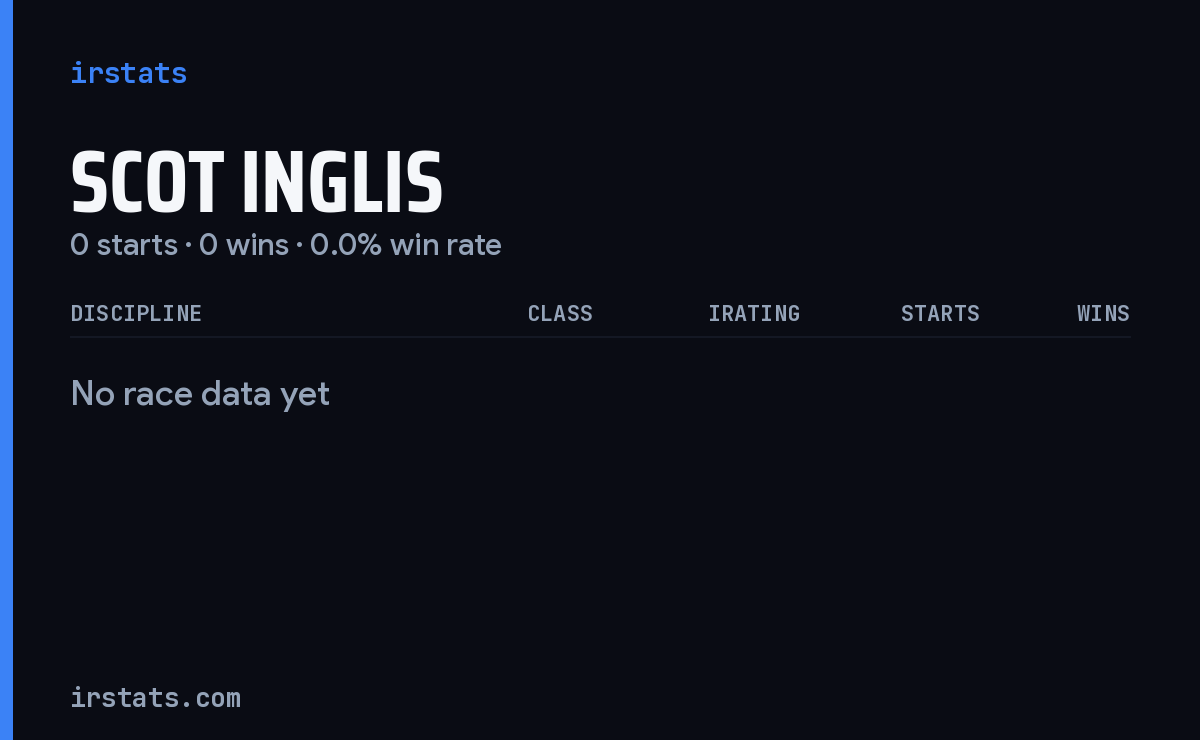Click the divider line under table headers
The height and width of the screenshot is (740, 1200).
[600, 337]
